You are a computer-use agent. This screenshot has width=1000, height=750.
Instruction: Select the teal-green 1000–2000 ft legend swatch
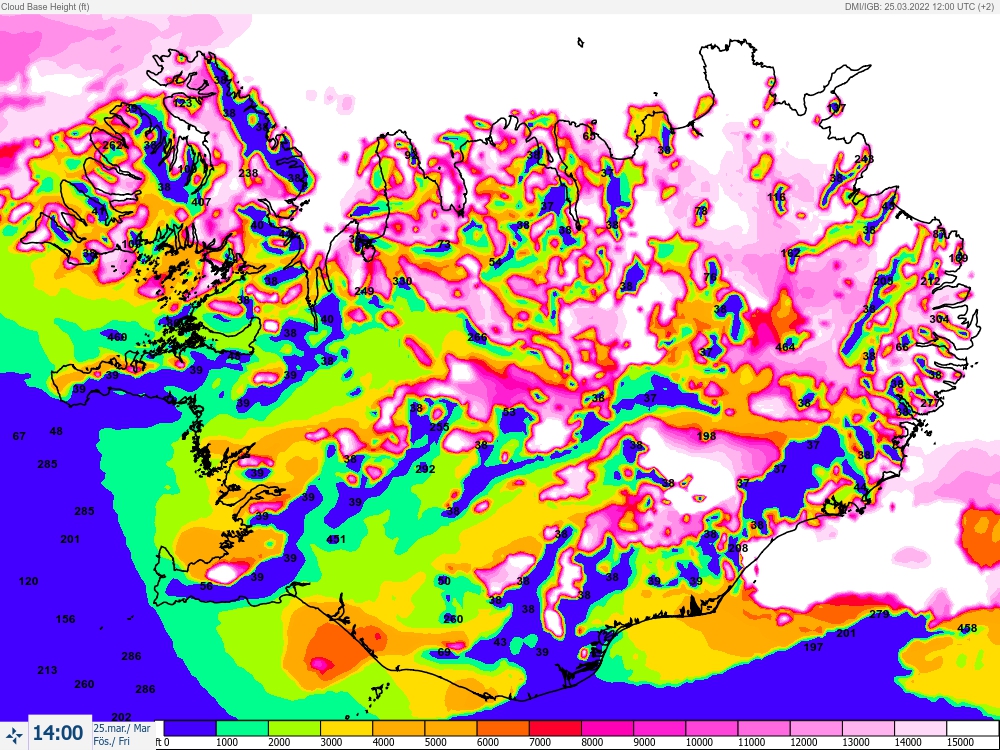(x=242, y=728)
